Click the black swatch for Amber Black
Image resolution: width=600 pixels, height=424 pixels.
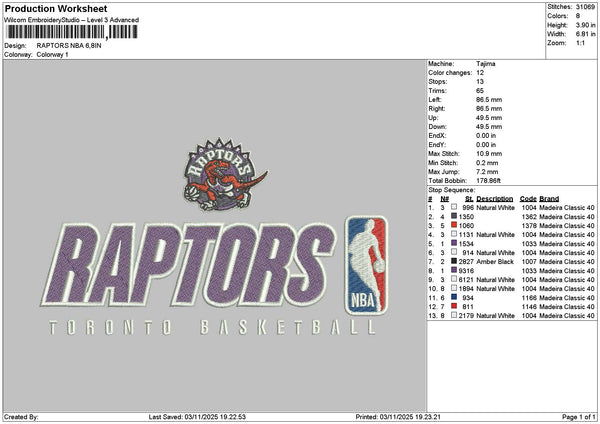click(x=454, y=261)
